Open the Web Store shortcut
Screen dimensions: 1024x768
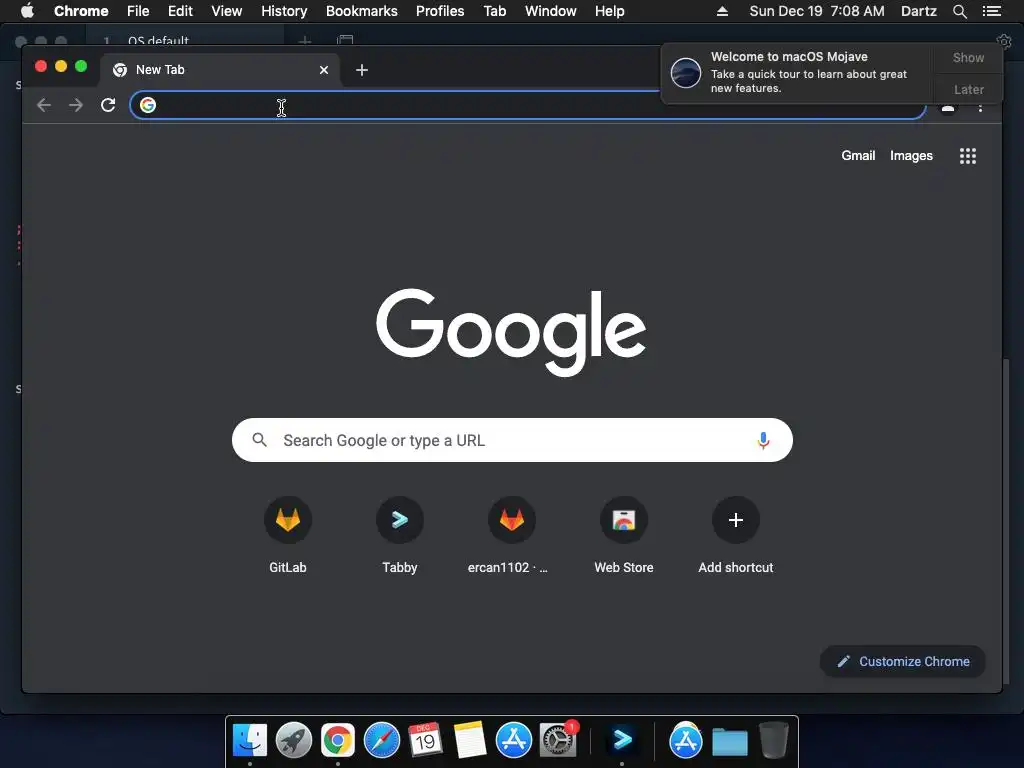click(624, 536)
